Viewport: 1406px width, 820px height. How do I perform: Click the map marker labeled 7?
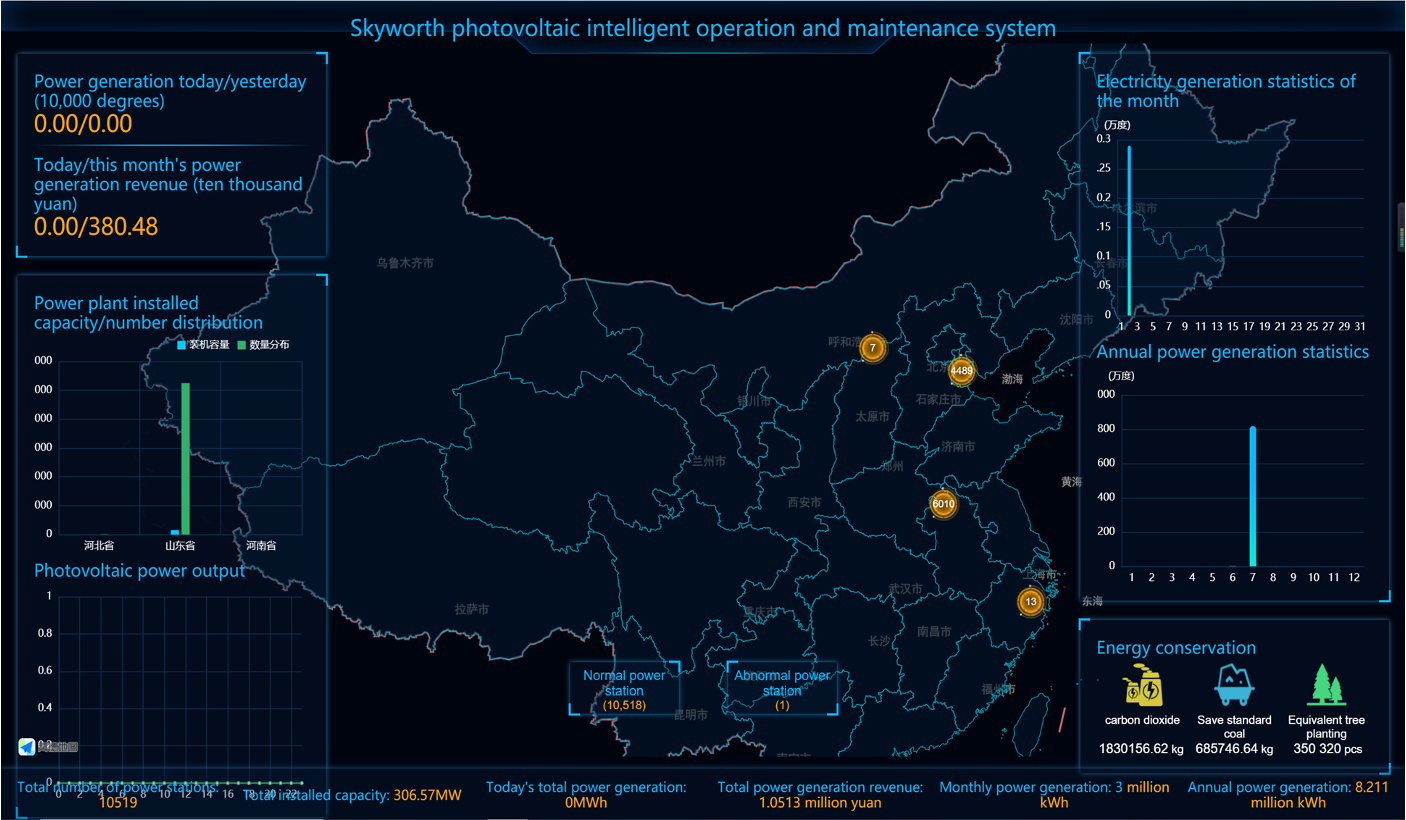[x=873, y=348]
